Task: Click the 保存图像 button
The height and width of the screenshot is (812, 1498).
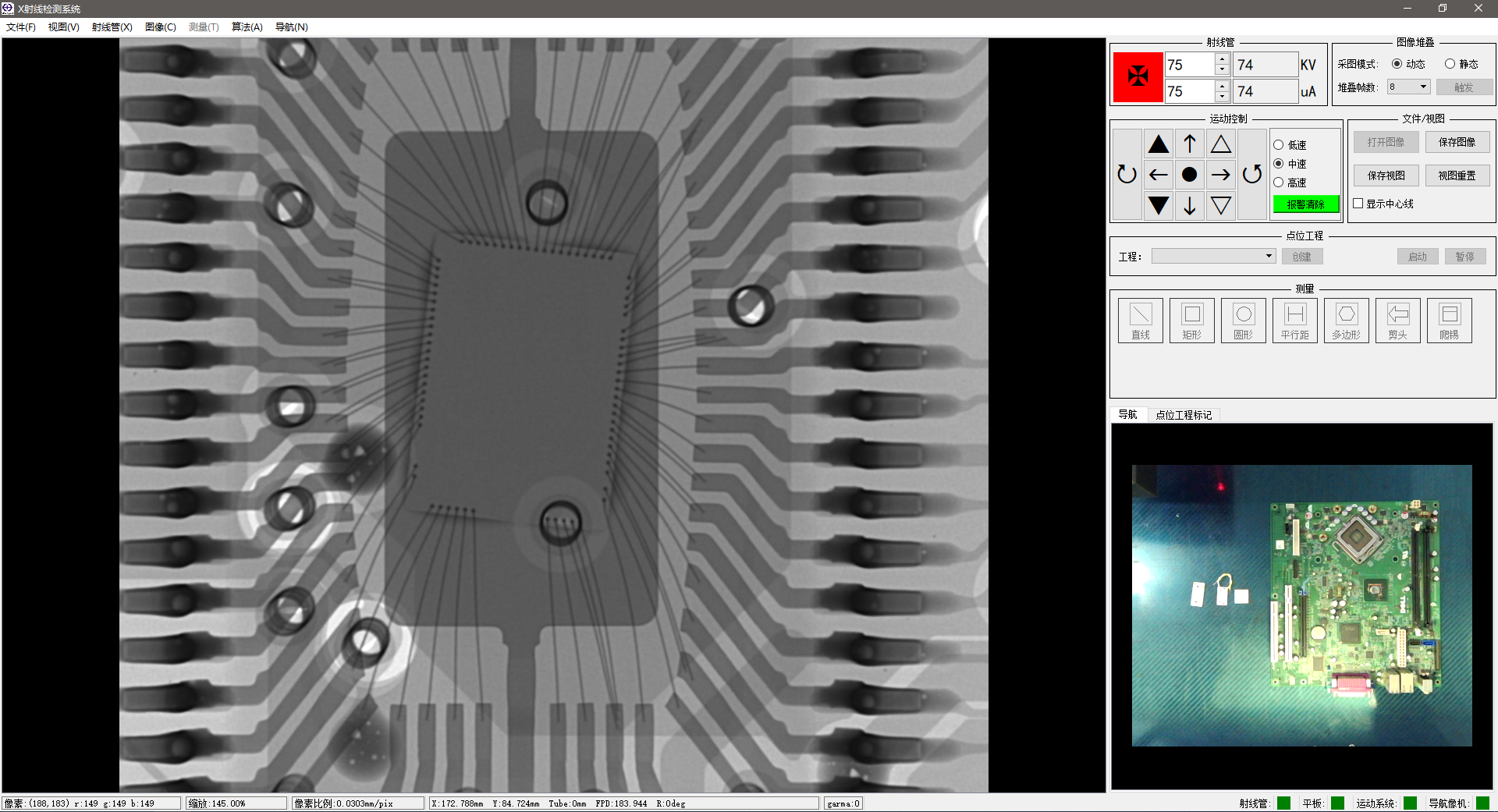Action: [x=1457, y=142]
